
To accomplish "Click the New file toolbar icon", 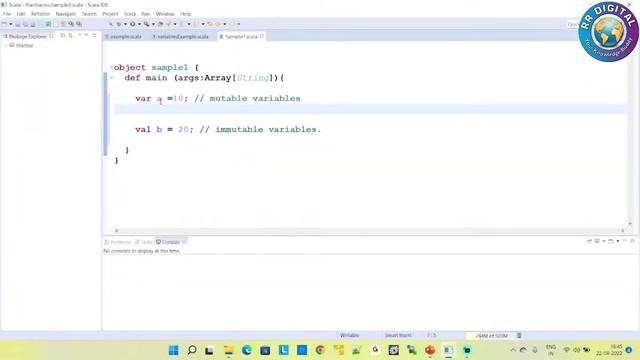I will coord(4,24).
